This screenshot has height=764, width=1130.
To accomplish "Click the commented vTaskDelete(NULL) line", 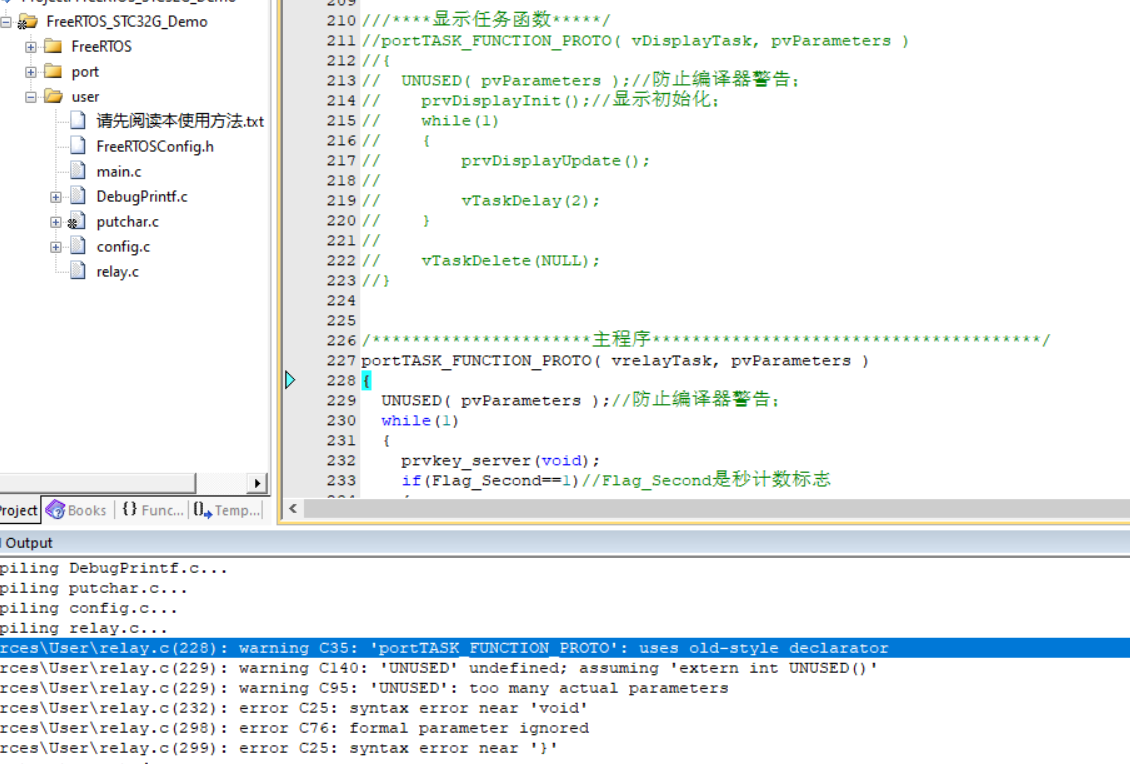I will tap(481, 260).
